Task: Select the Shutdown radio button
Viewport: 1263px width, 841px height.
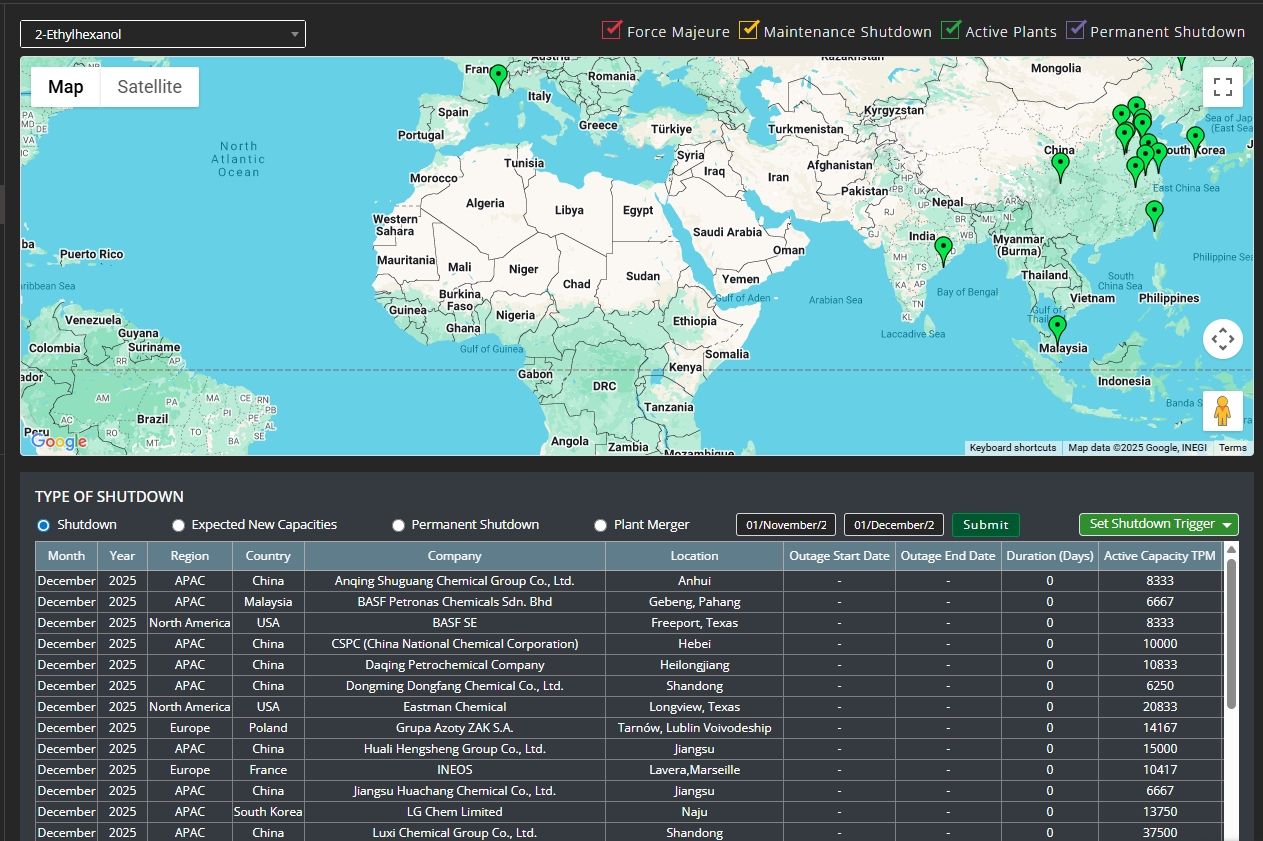Action: (x=43, y=525)
